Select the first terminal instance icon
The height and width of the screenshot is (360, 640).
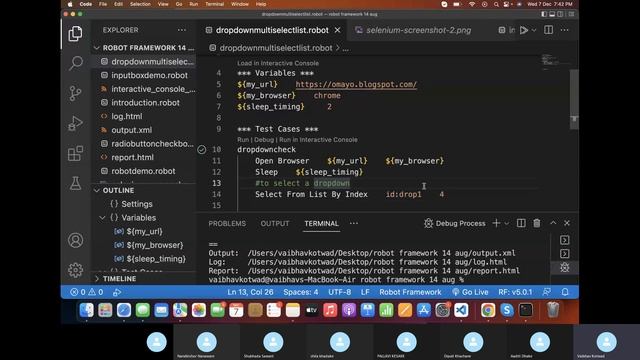(564, 240)
